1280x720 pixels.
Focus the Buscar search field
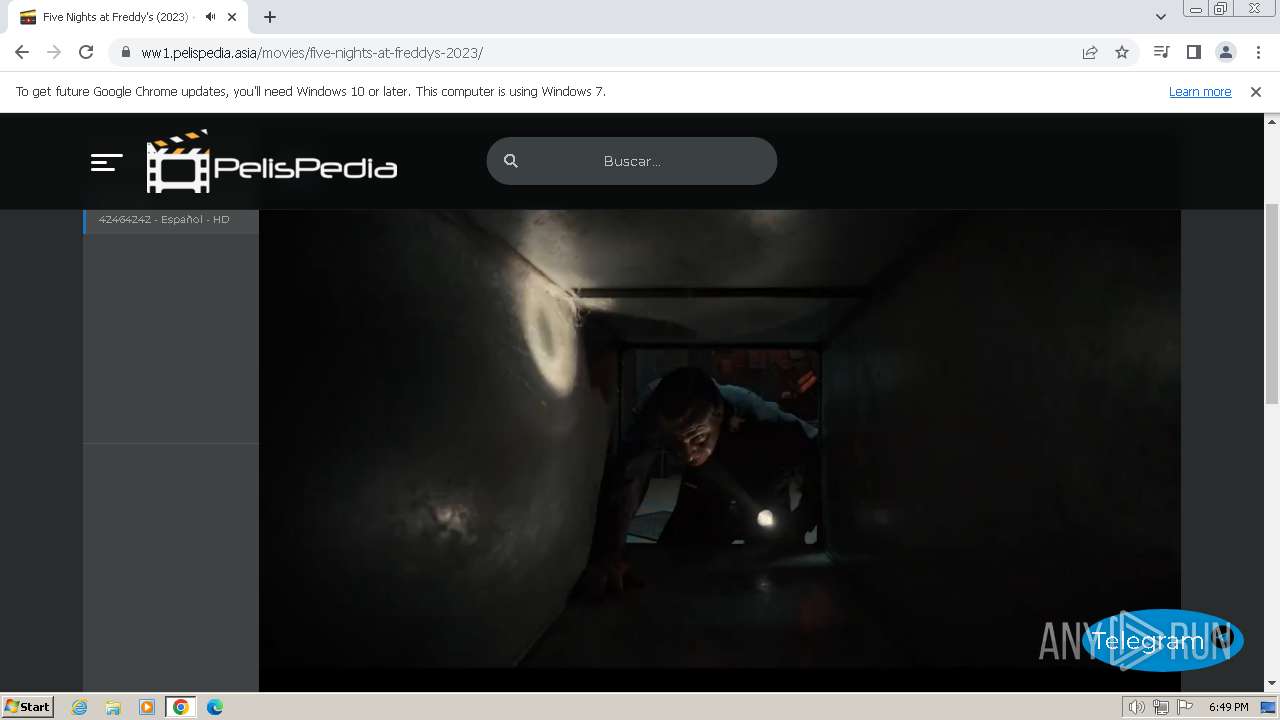632,161
